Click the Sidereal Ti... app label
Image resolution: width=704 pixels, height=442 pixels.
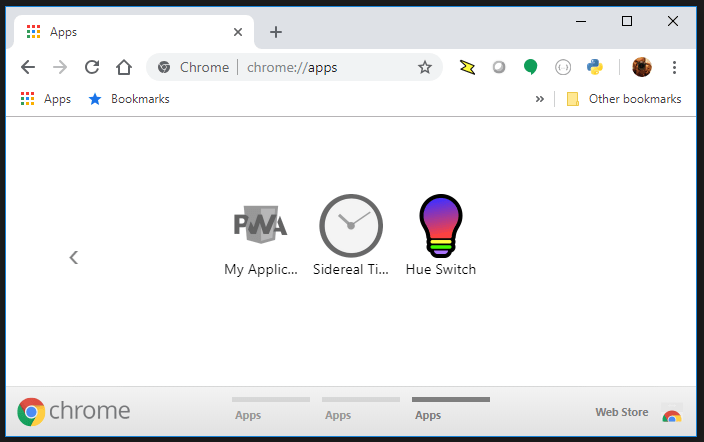pyautogui.click(x=351, y=270)
